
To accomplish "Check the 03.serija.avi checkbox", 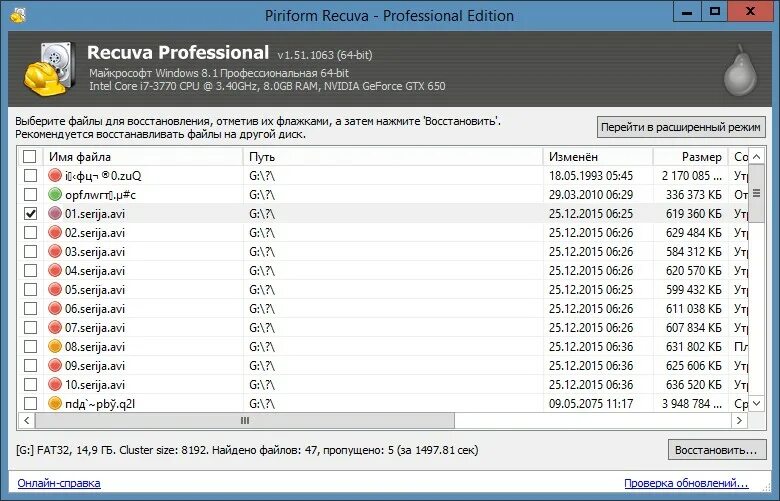I will (x=30, y=252).
